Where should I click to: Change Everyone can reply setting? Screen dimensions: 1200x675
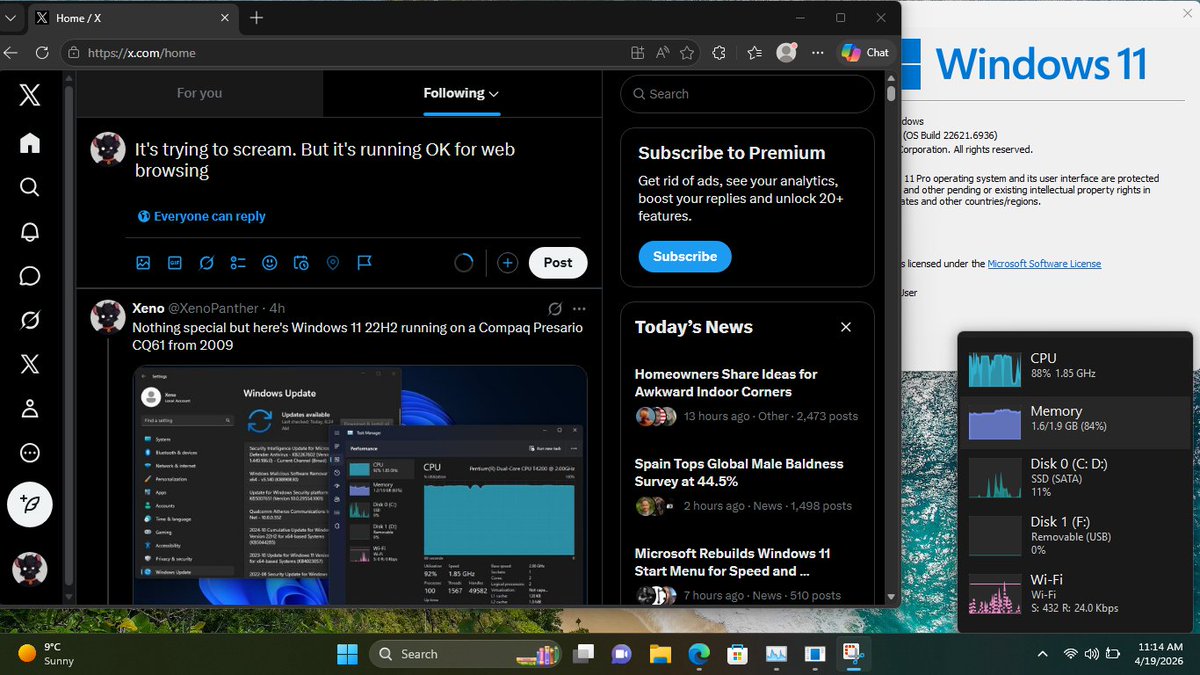202,216
